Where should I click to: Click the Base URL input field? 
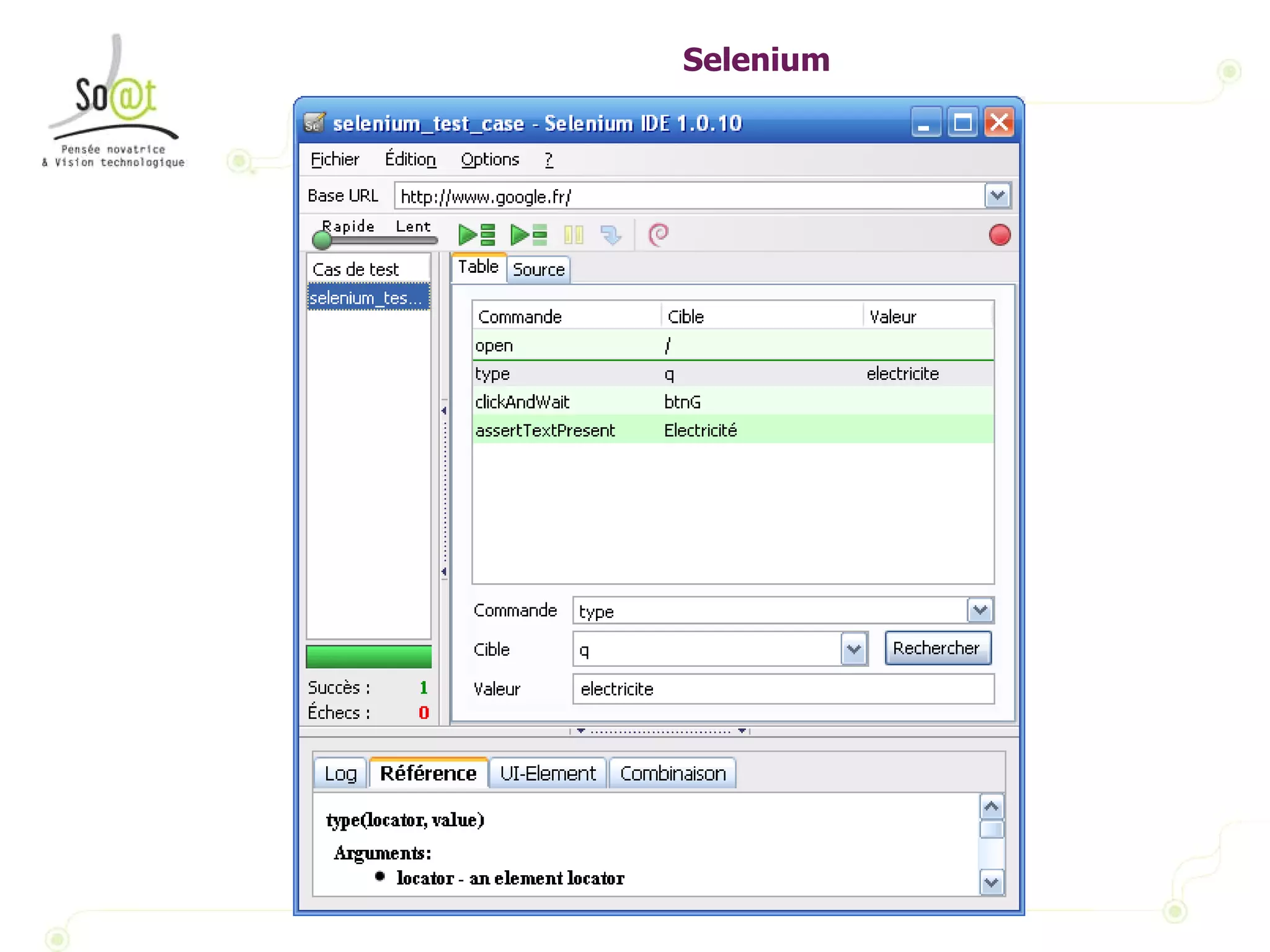[x=690, y=196]
